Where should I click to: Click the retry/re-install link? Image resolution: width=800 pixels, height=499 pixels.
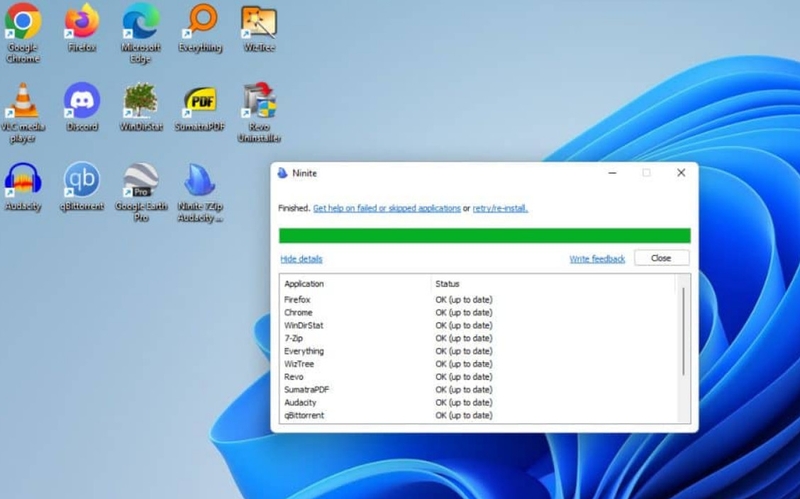[500, 208]
